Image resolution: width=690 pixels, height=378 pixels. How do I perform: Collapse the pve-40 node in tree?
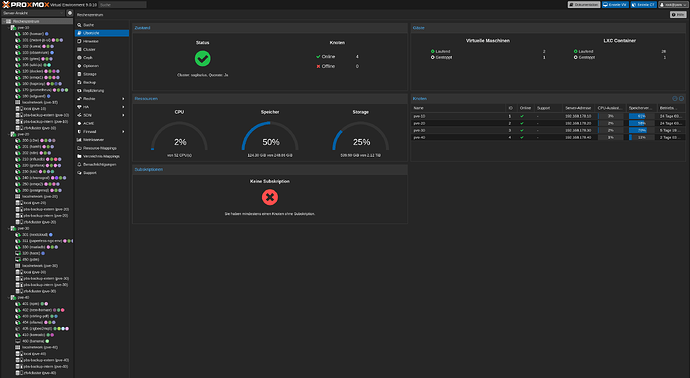[8, 297]
